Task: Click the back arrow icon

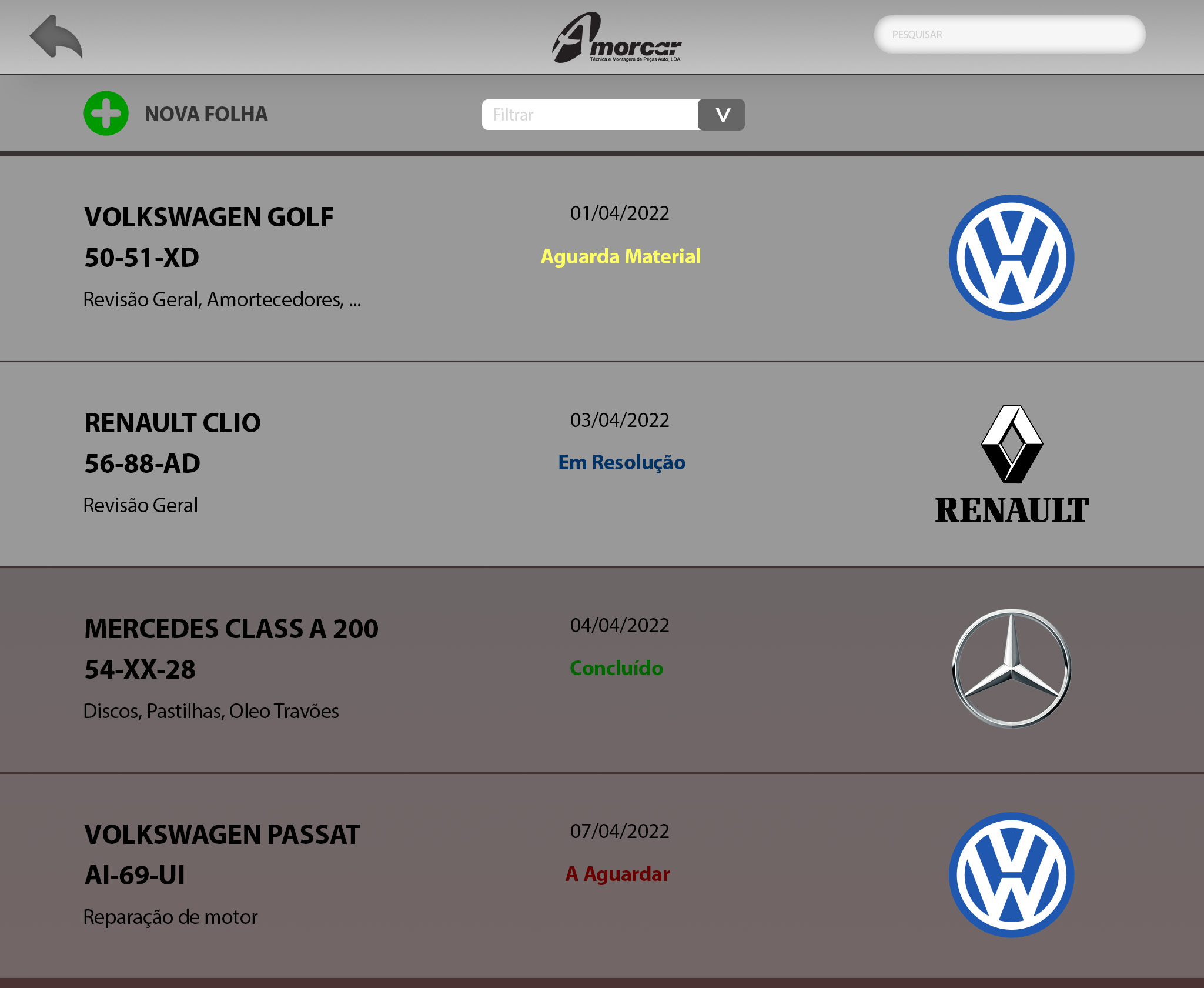Action: pos(56,37)
